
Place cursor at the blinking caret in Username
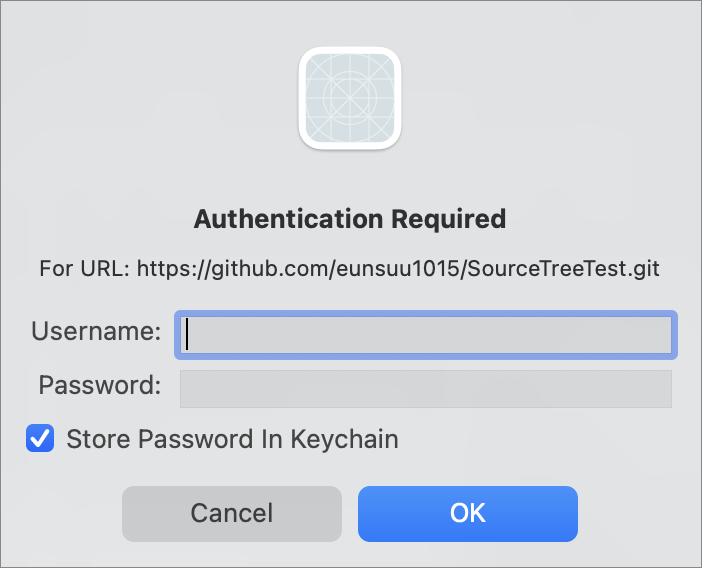tap(187, 334)
